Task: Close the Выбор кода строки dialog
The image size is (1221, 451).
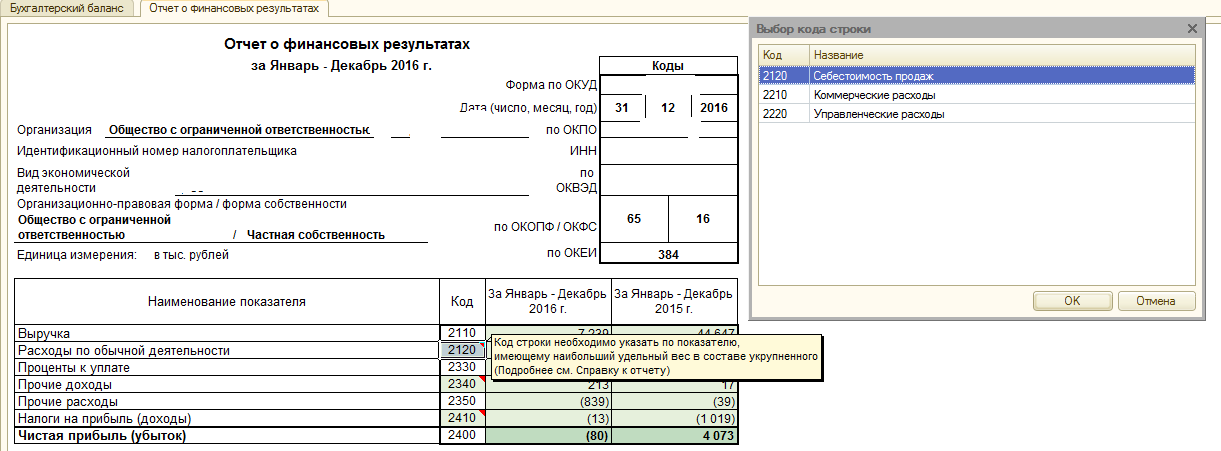Action: click(x=1191, y=30)
